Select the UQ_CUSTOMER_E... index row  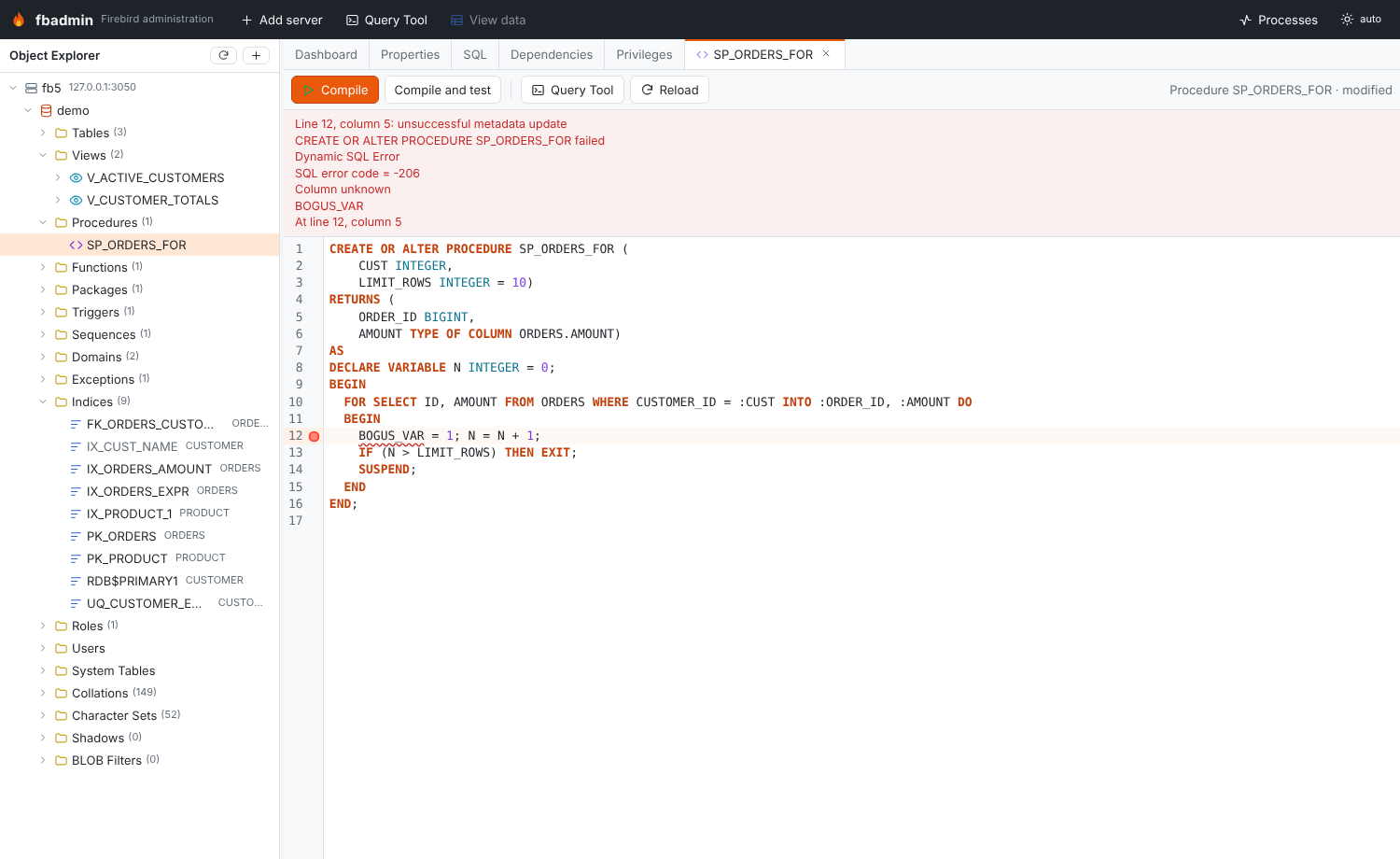(140, 603)
